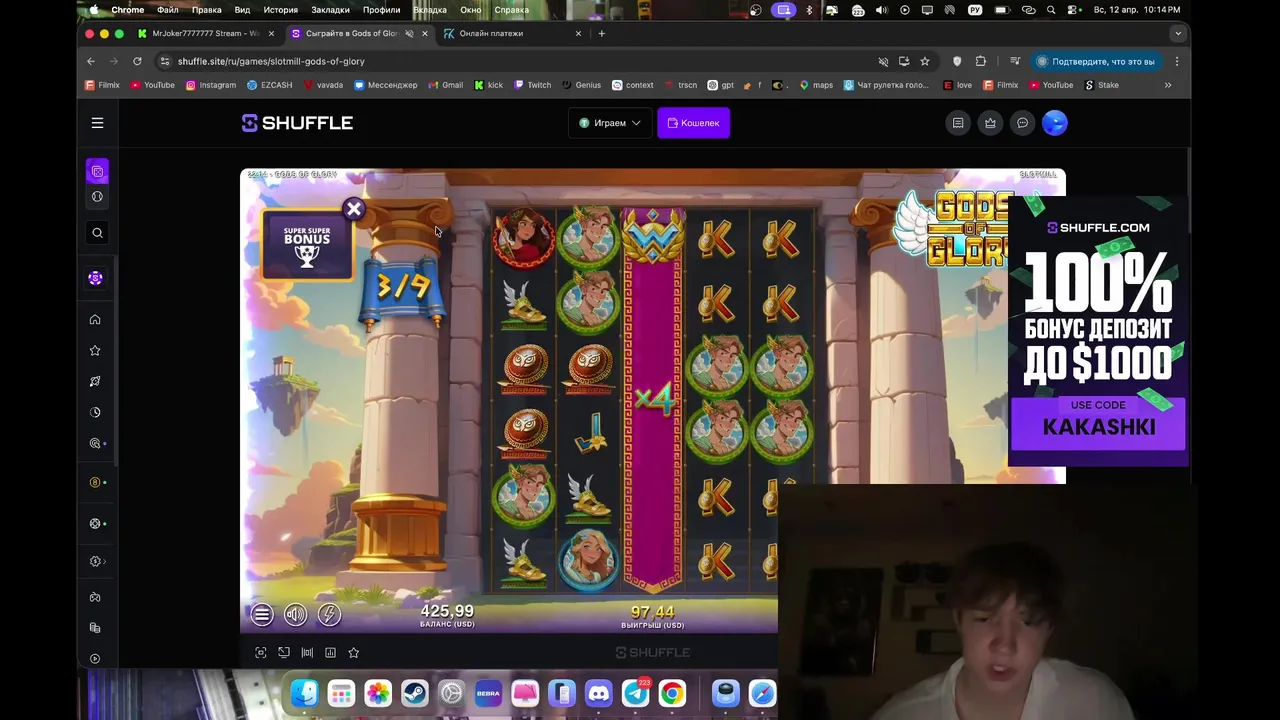Open the Super Super Bonus badge

(307, 246)
